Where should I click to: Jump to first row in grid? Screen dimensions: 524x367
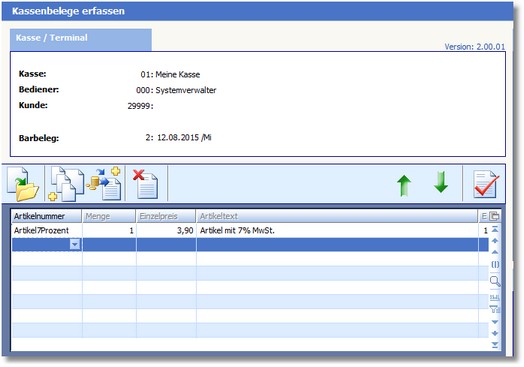pos(495,229)
